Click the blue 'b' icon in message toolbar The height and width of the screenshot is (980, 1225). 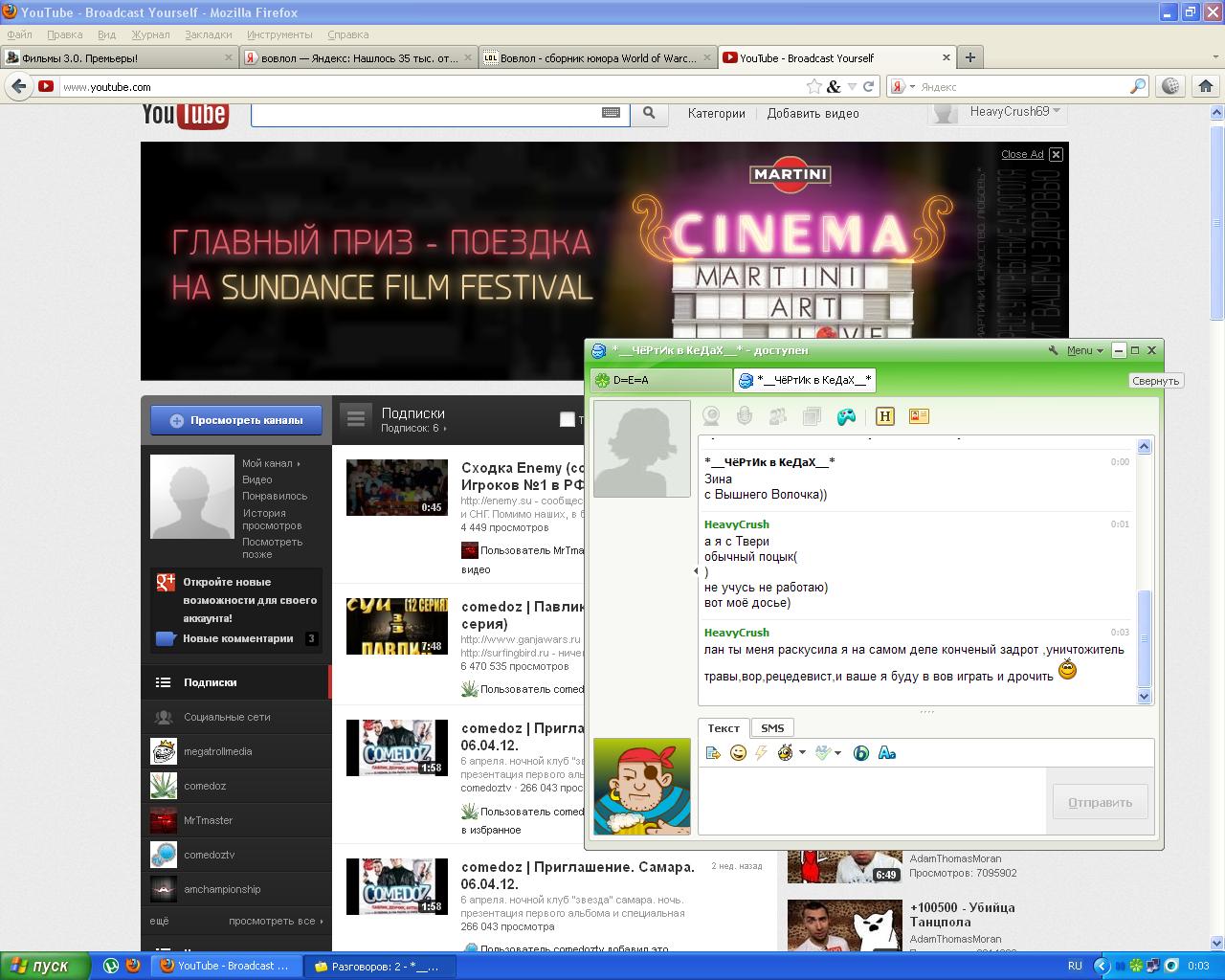pos(860,753)
